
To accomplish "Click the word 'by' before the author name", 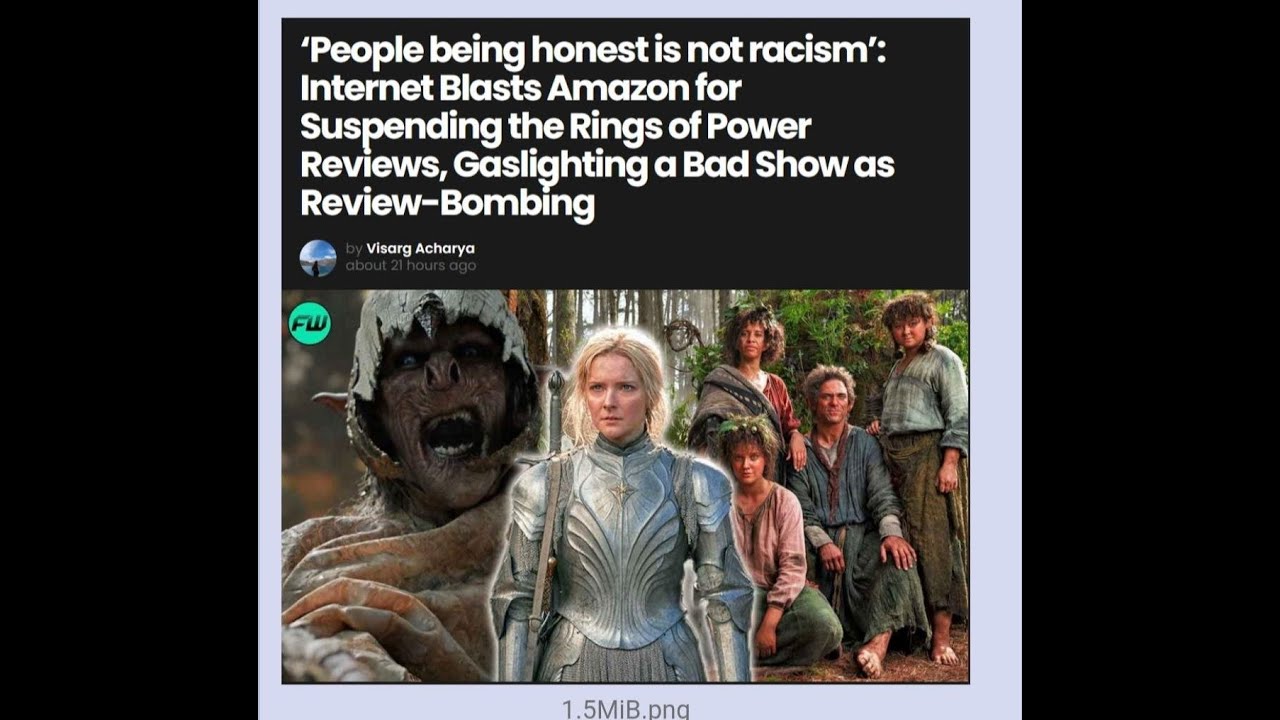I will [x=354, y=248].
